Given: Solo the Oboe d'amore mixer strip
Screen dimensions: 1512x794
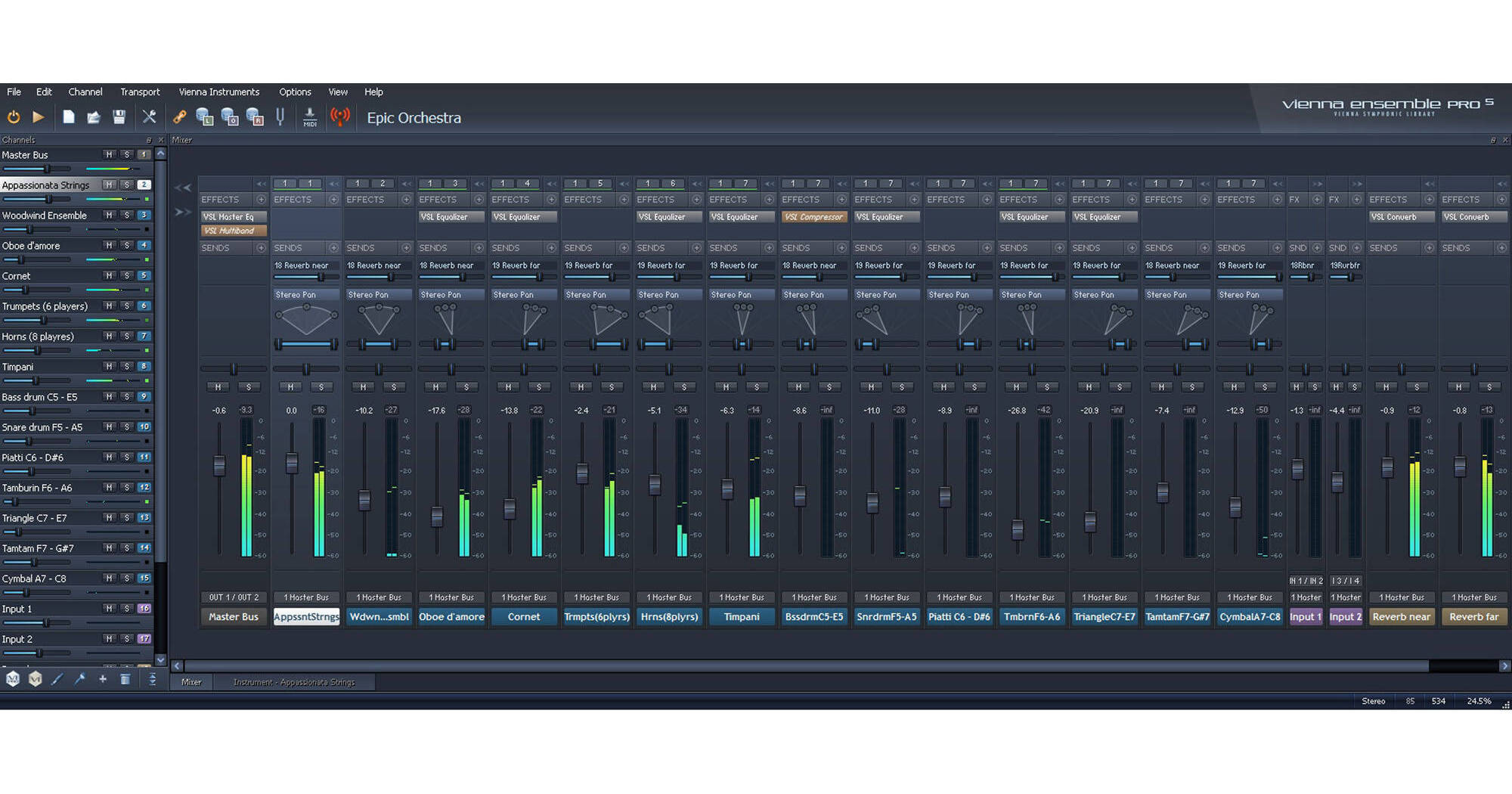Looking at the screenshot, I should [466, 387].
